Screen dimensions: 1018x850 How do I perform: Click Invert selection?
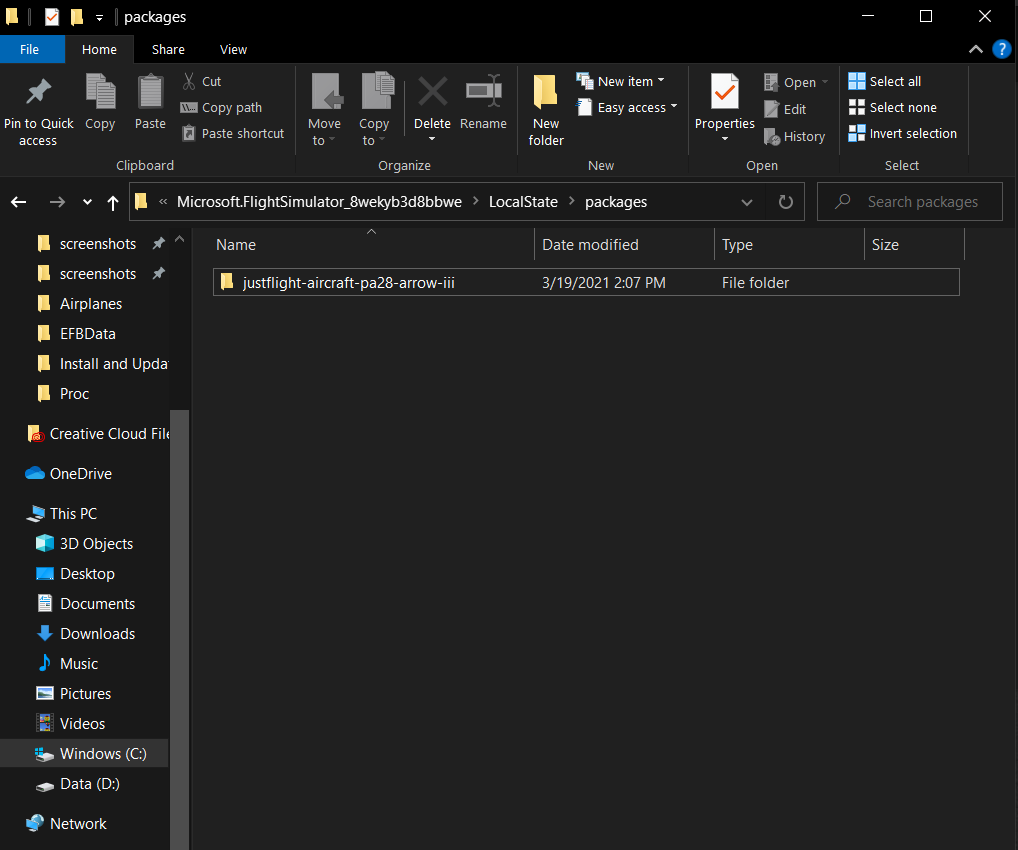coord(902,133)
